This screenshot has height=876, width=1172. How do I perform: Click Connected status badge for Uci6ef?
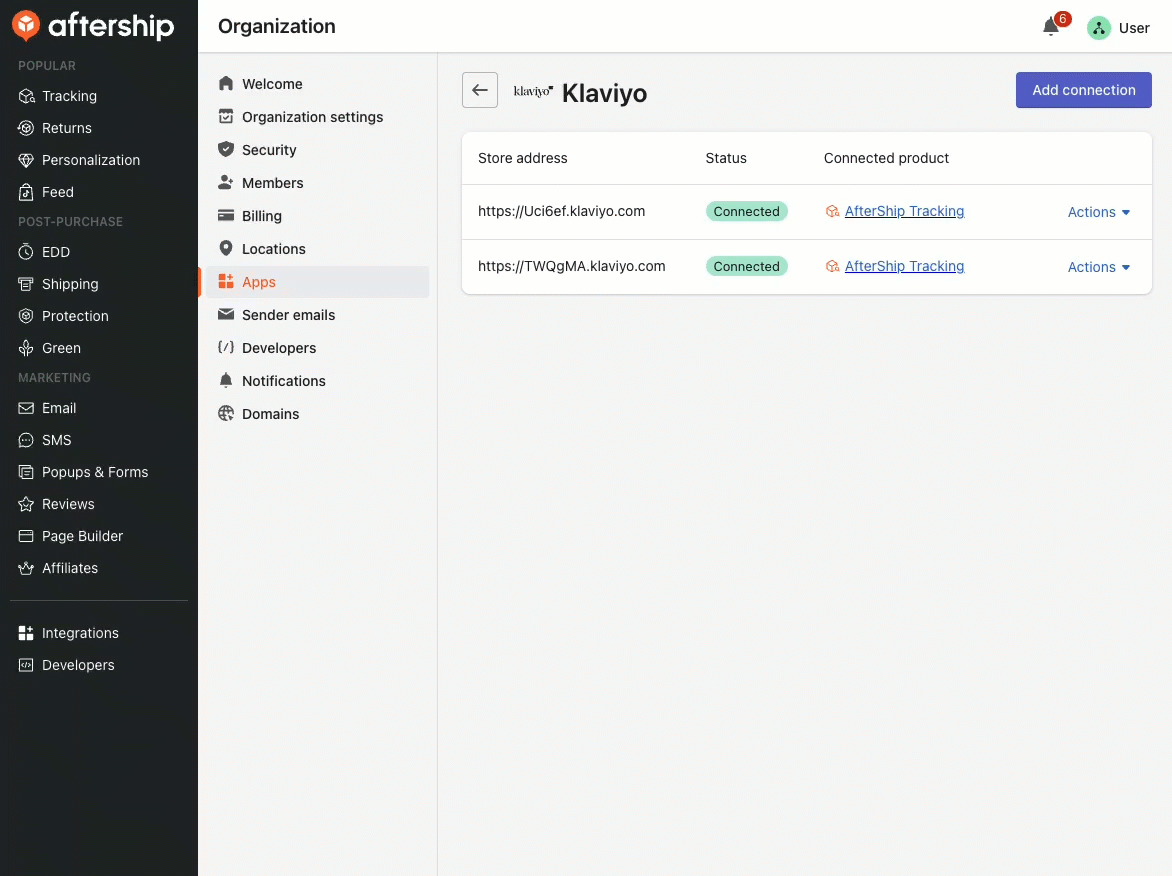tap(746, 212)
